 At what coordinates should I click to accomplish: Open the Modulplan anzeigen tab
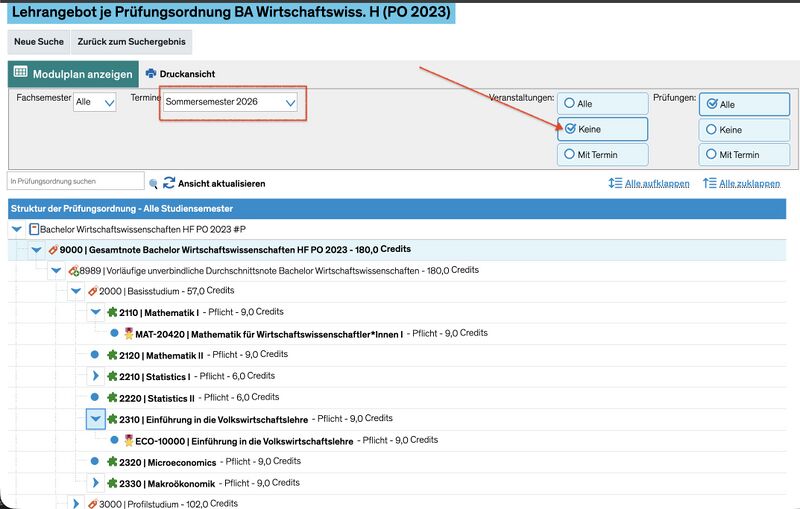(73, 74)
